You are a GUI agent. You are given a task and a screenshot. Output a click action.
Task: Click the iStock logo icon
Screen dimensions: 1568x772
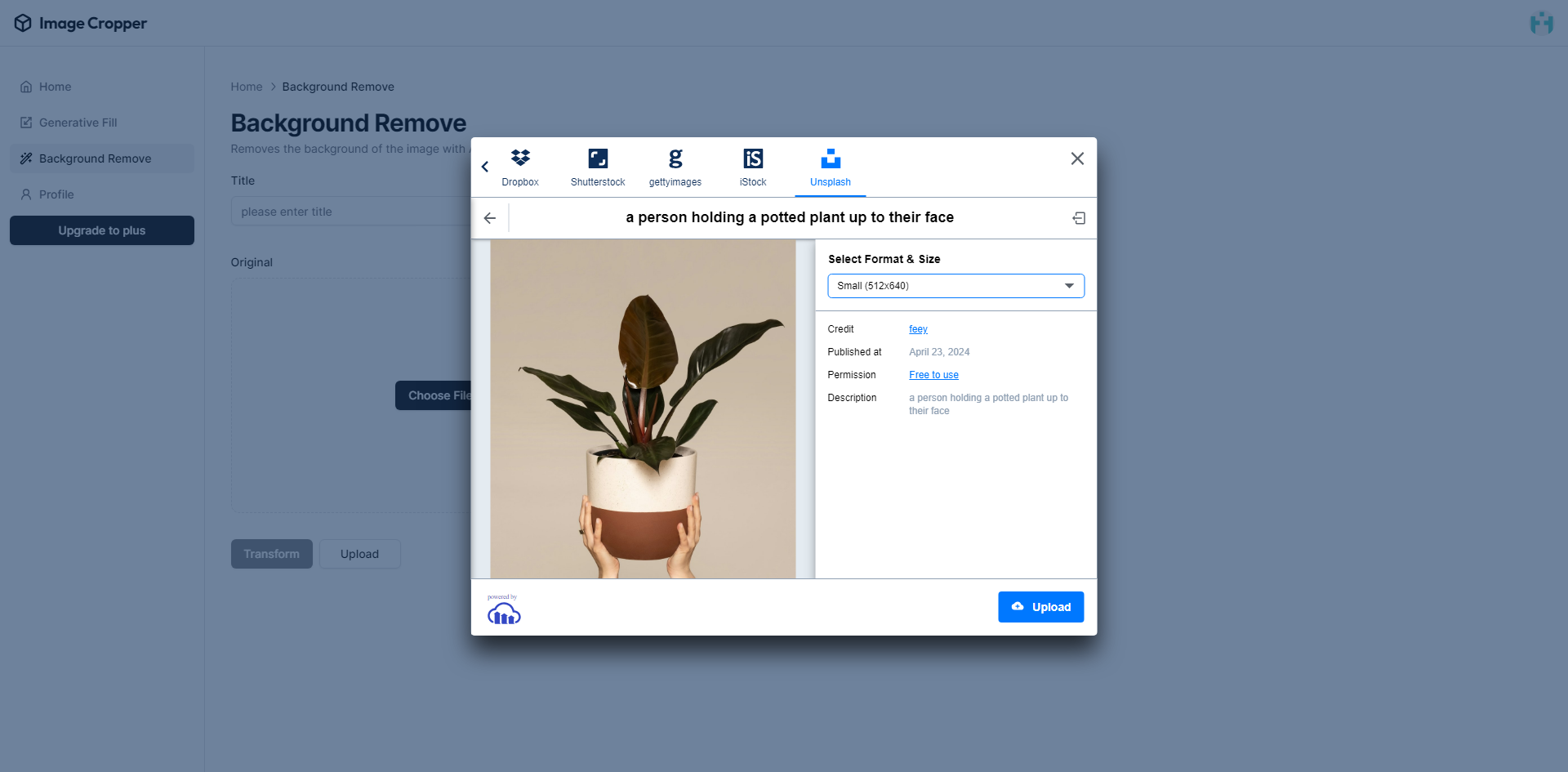click(753, 158)
